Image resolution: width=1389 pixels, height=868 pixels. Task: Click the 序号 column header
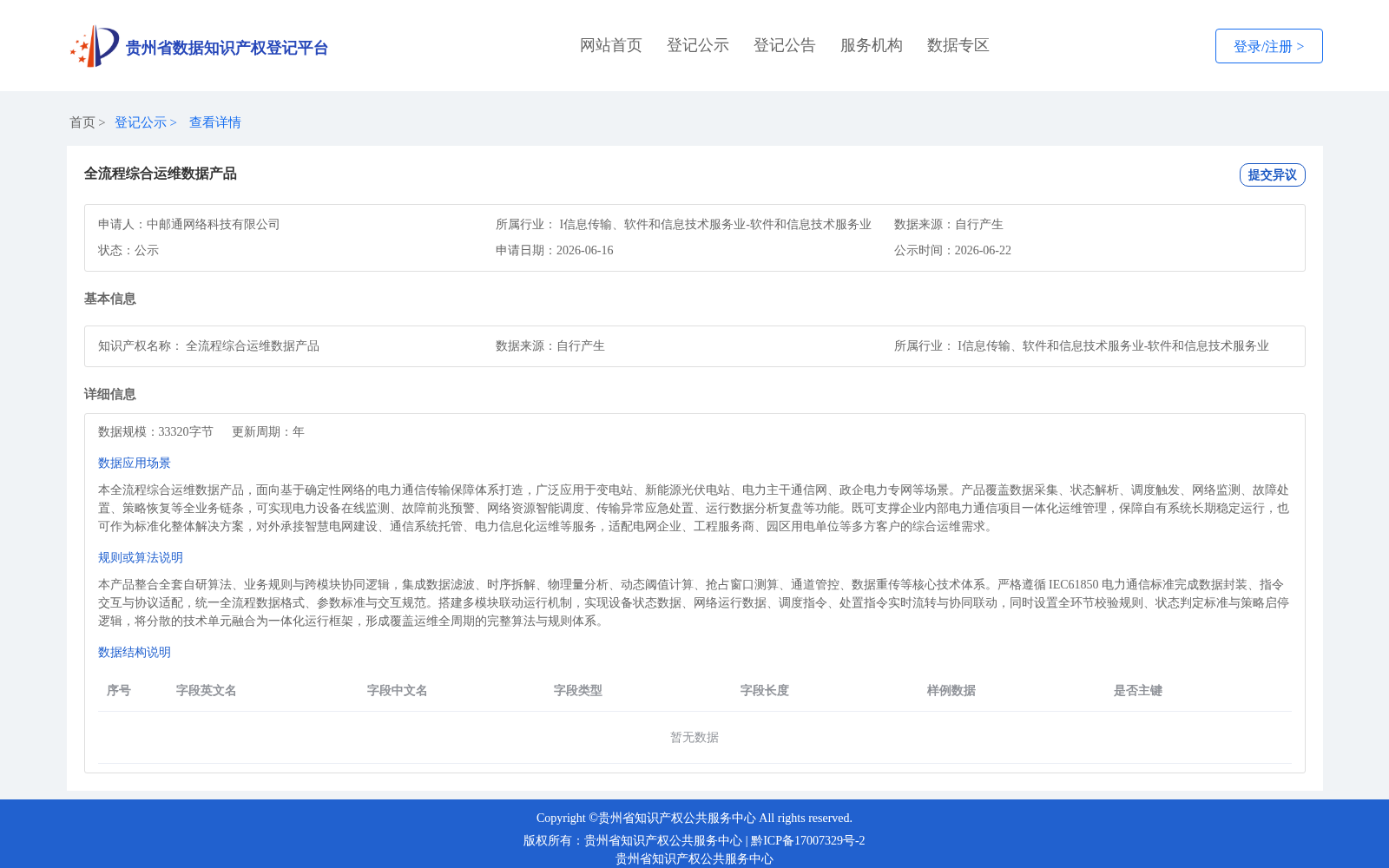pos(119,690)
